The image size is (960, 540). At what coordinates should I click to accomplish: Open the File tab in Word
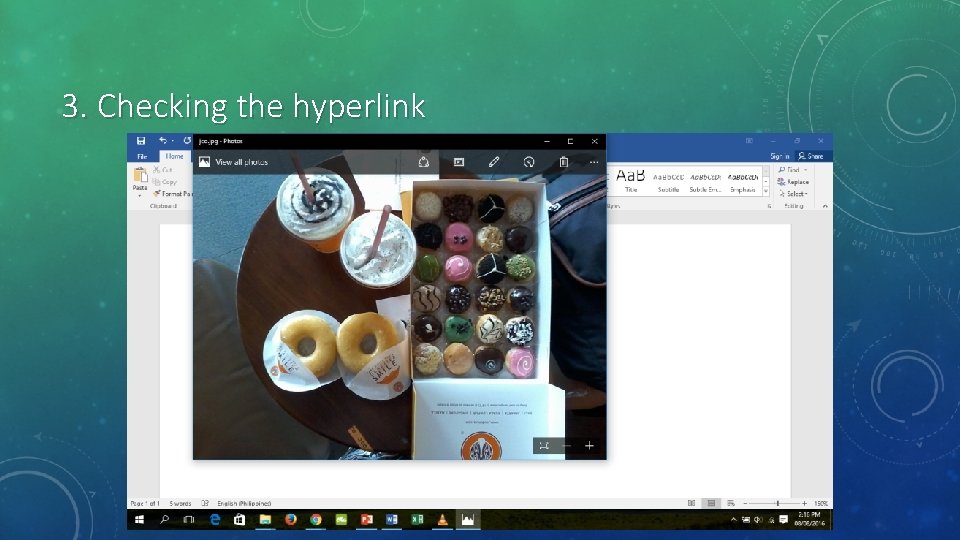pyautogui.click(x=142, y=156)
